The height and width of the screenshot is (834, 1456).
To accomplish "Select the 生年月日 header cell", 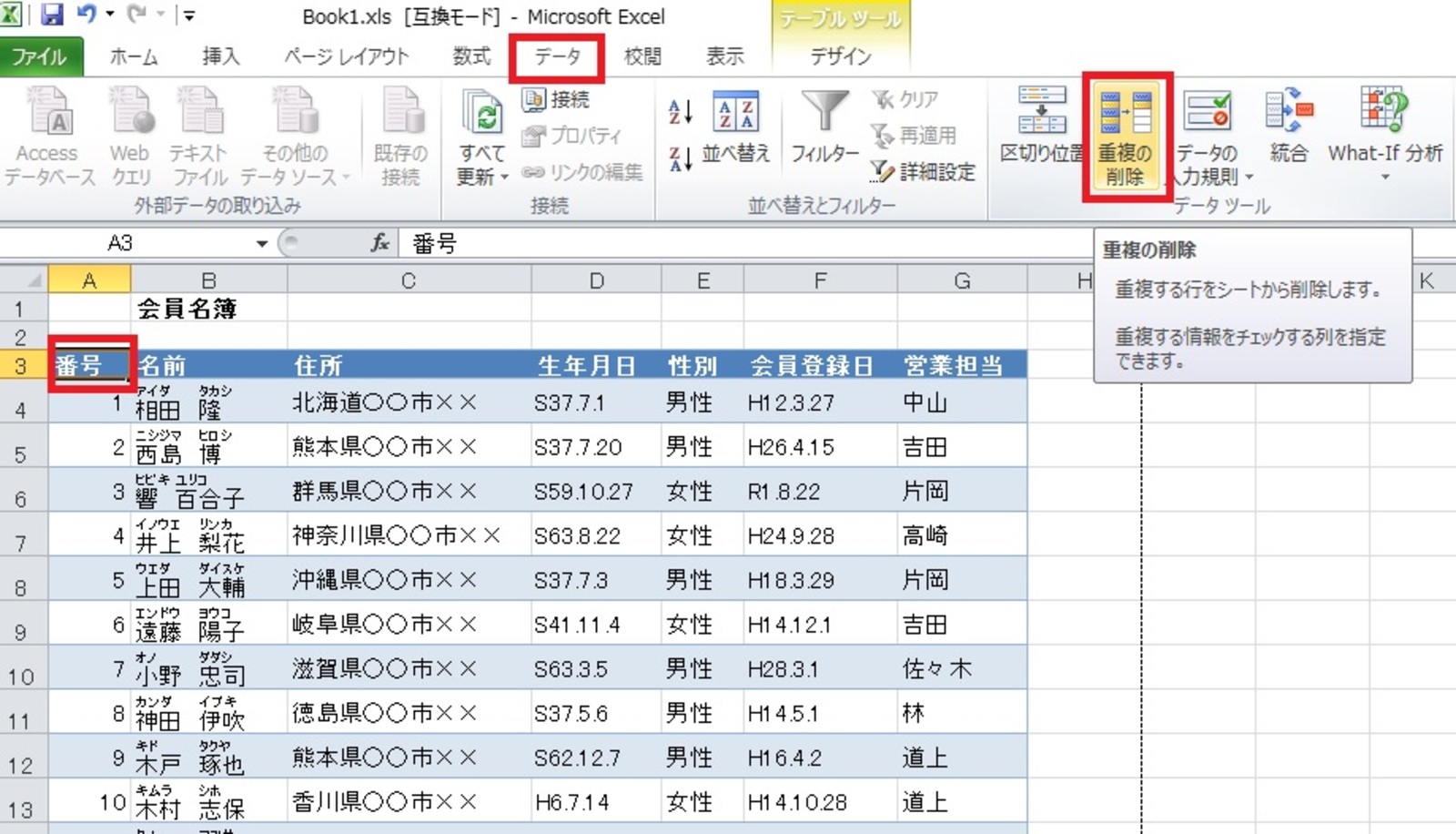I will point(596,365).
